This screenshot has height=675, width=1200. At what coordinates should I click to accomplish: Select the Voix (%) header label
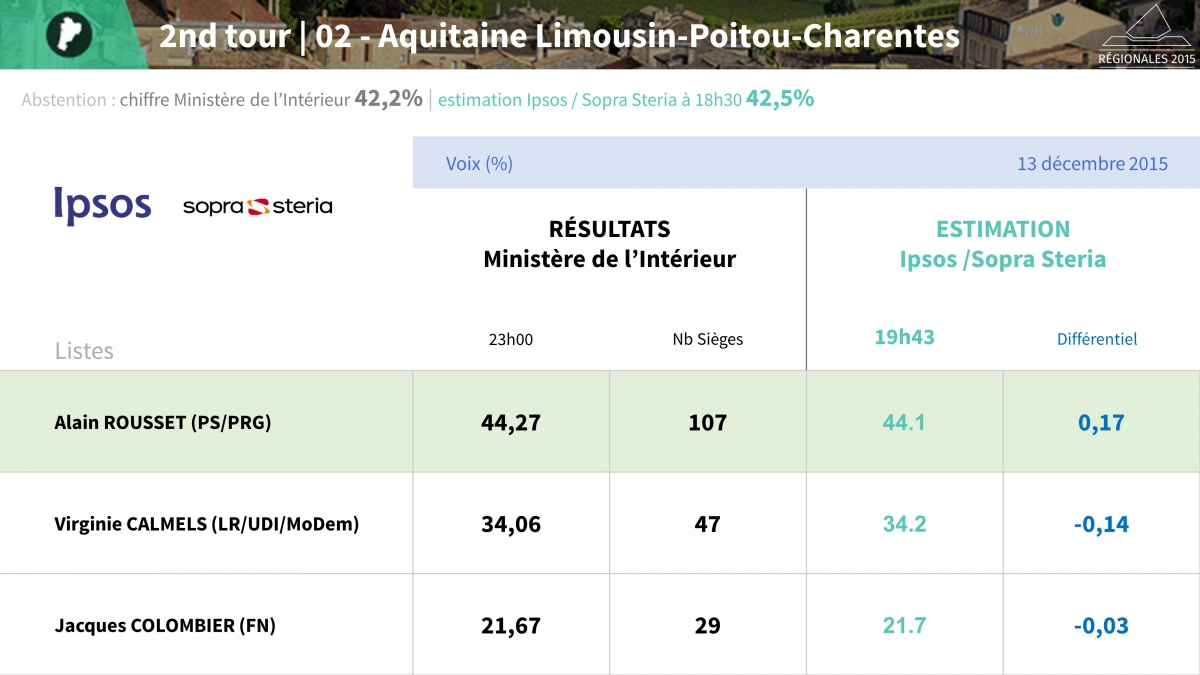click(x=479, y=163)
